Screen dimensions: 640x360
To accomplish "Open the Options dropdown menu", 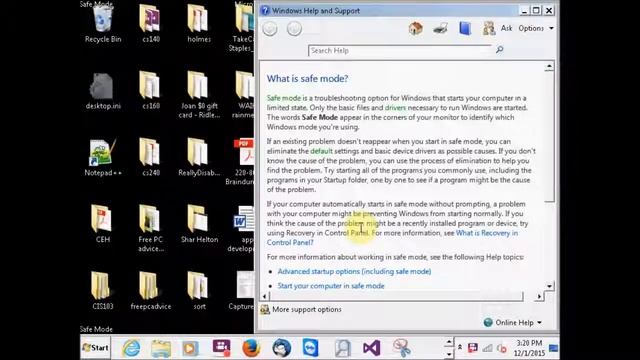I will pos(536,28).
